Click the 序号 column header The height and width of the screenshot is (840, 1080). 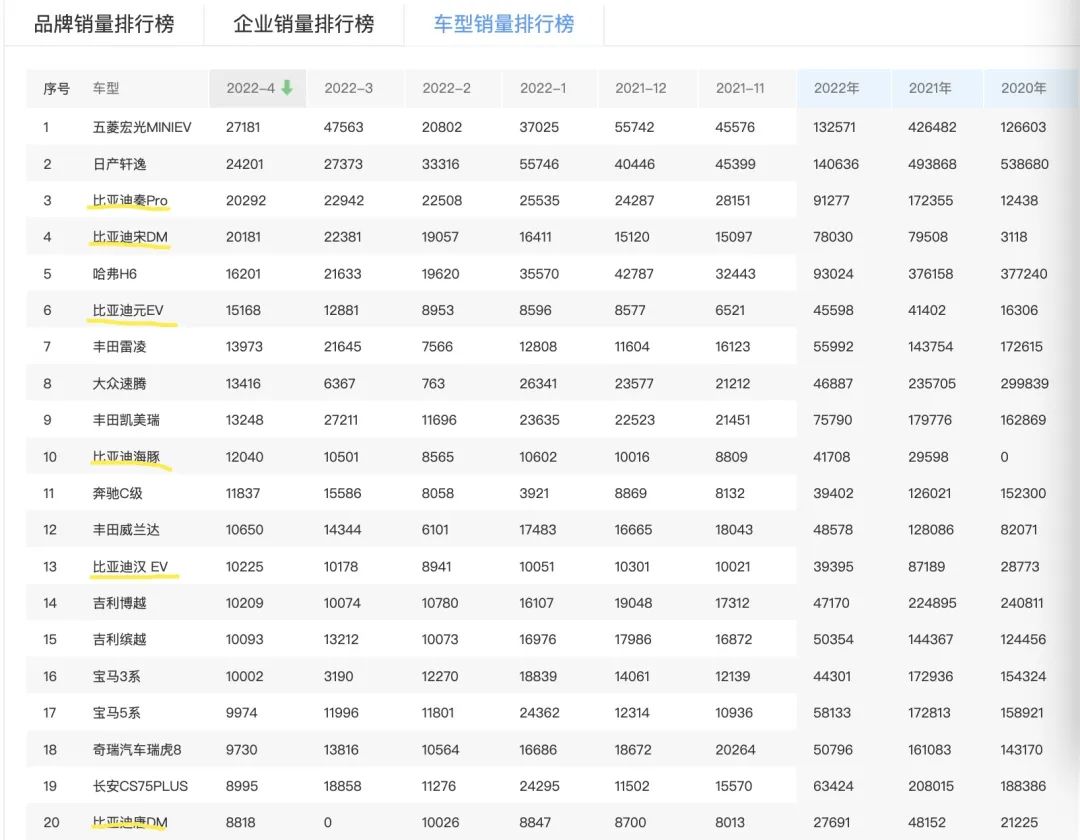[56, 88]
